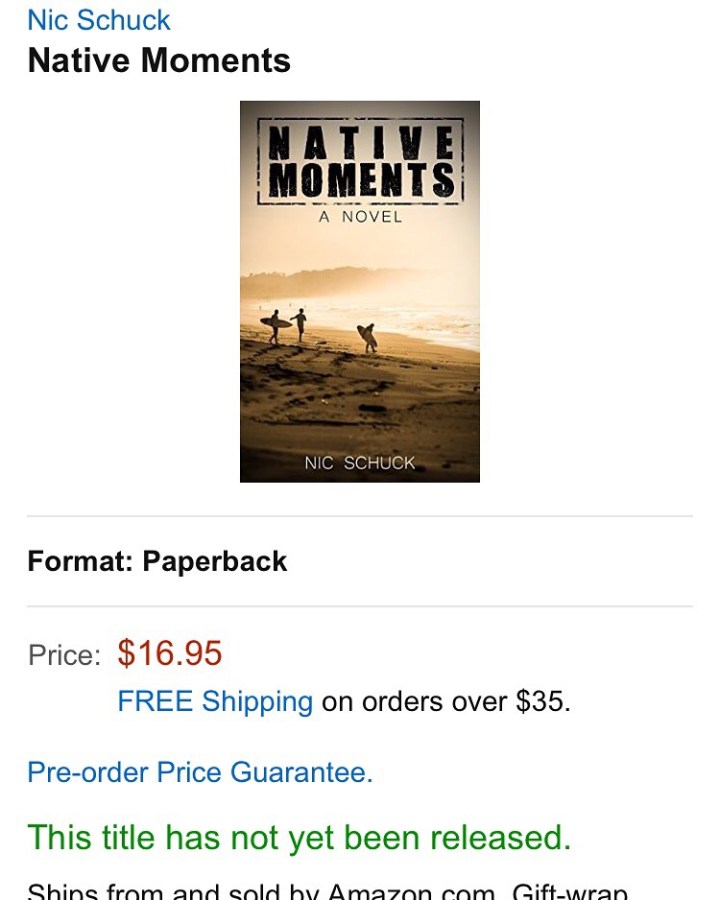Image resolution: width=720 pixels, height=900 pixels.
Task: Click the word Paperback in format row
Action: click(x=215, y=561)
